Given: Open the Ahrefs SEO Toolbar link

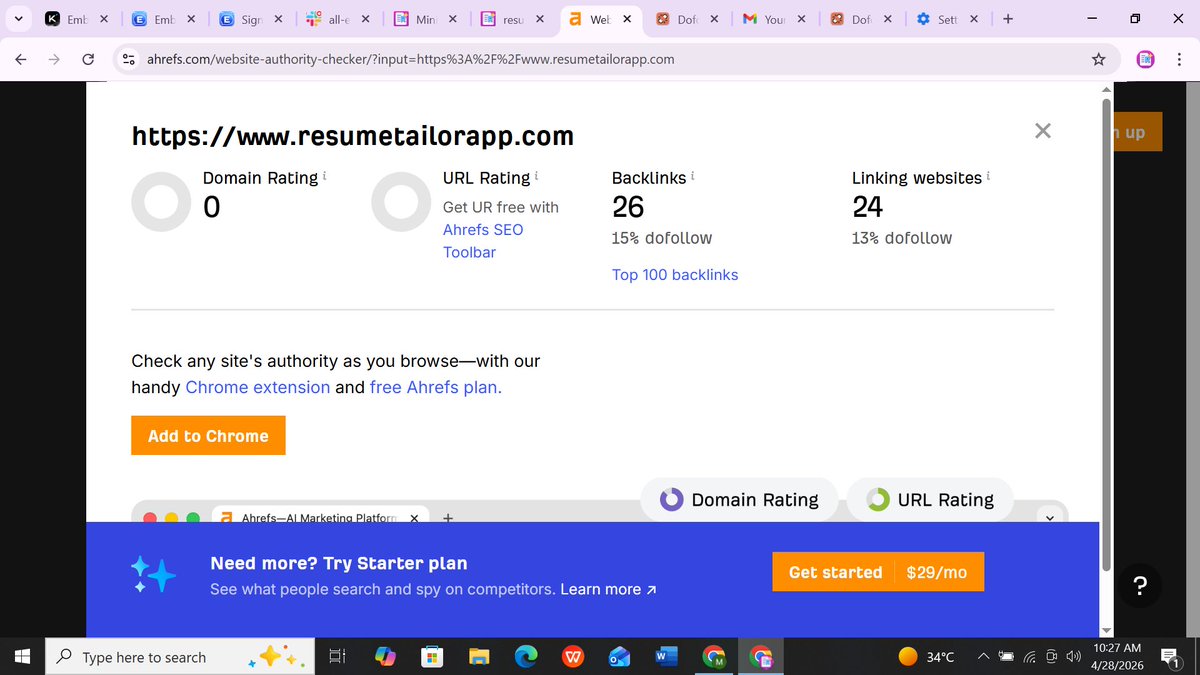Looking at the screenshot, I should [x=483, y=241].
